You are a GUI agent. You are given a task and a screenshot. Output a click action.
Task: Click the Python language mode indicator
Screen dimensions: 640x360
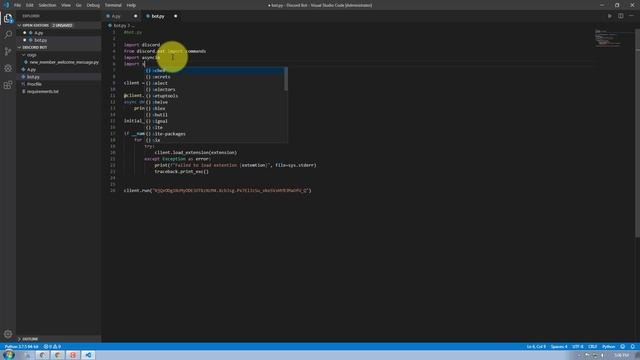point(609,347)
